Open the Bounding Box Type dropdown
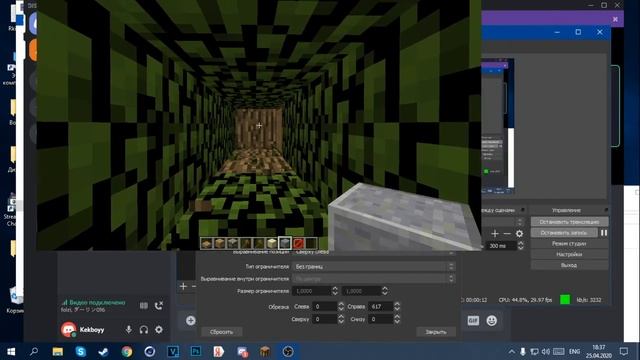This screenshot has width=640, height=360. (x=373, y=267)
